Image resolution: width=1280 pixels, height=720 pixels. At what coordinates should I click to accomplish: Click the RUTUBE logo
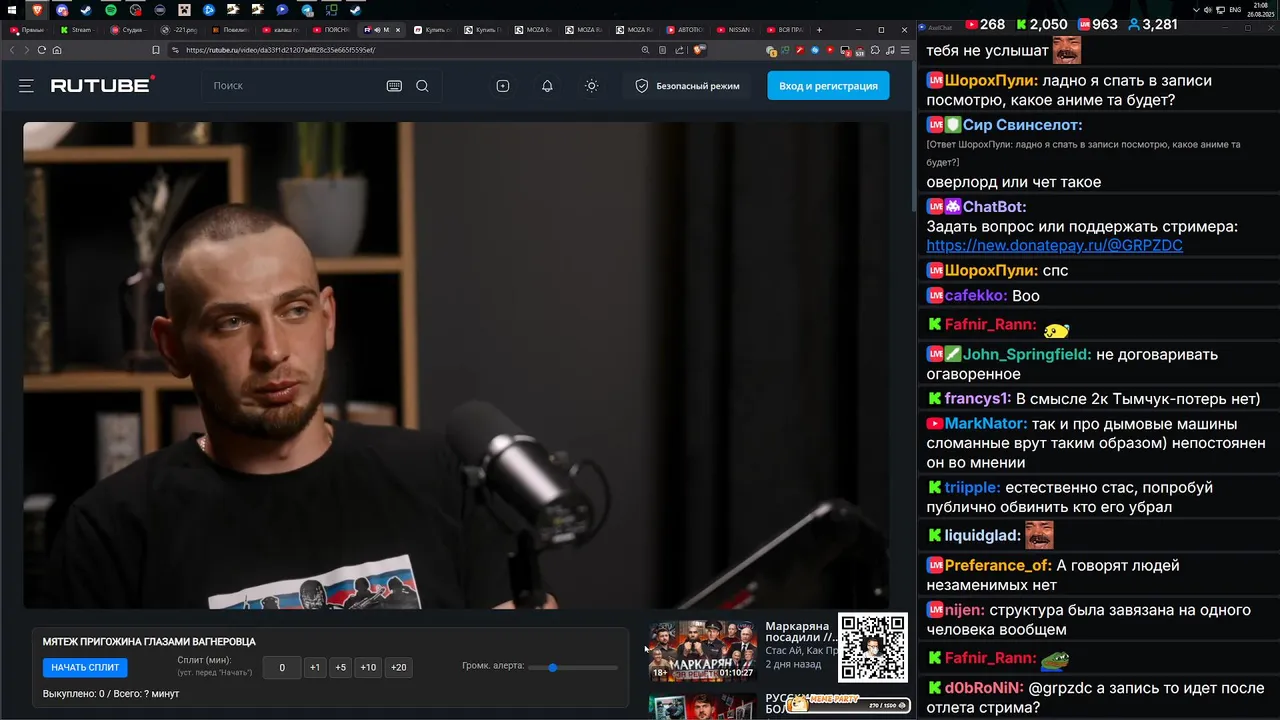click(x=103, y=85)
